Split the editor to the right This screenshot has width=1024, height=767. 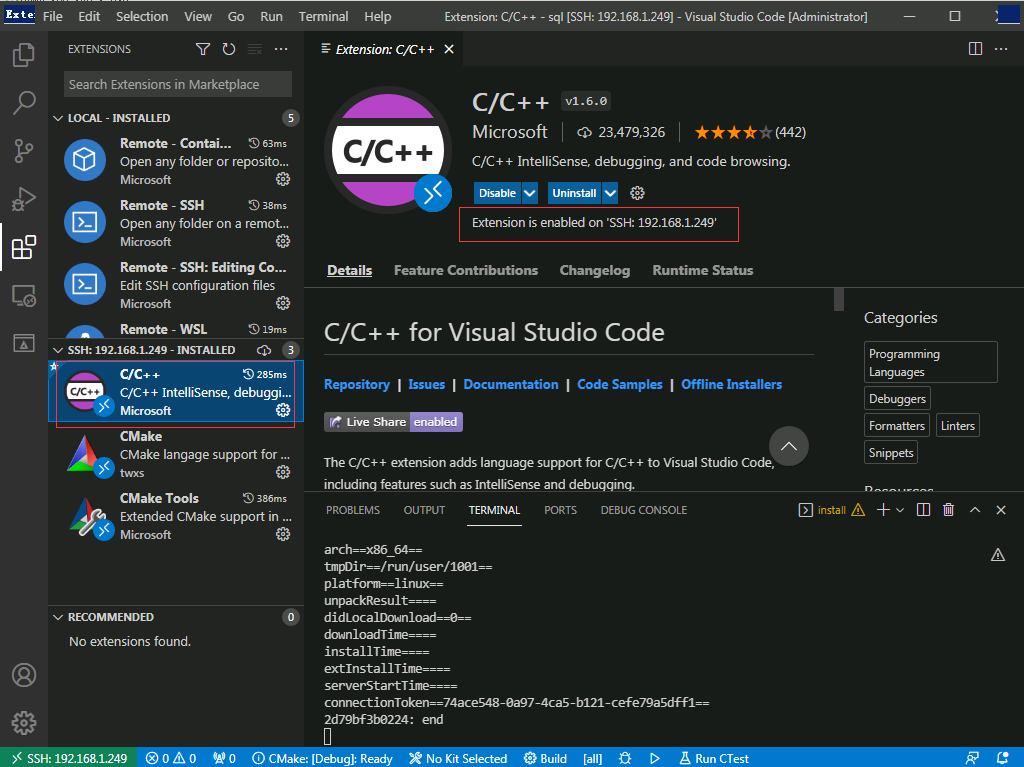click(975, 49)
